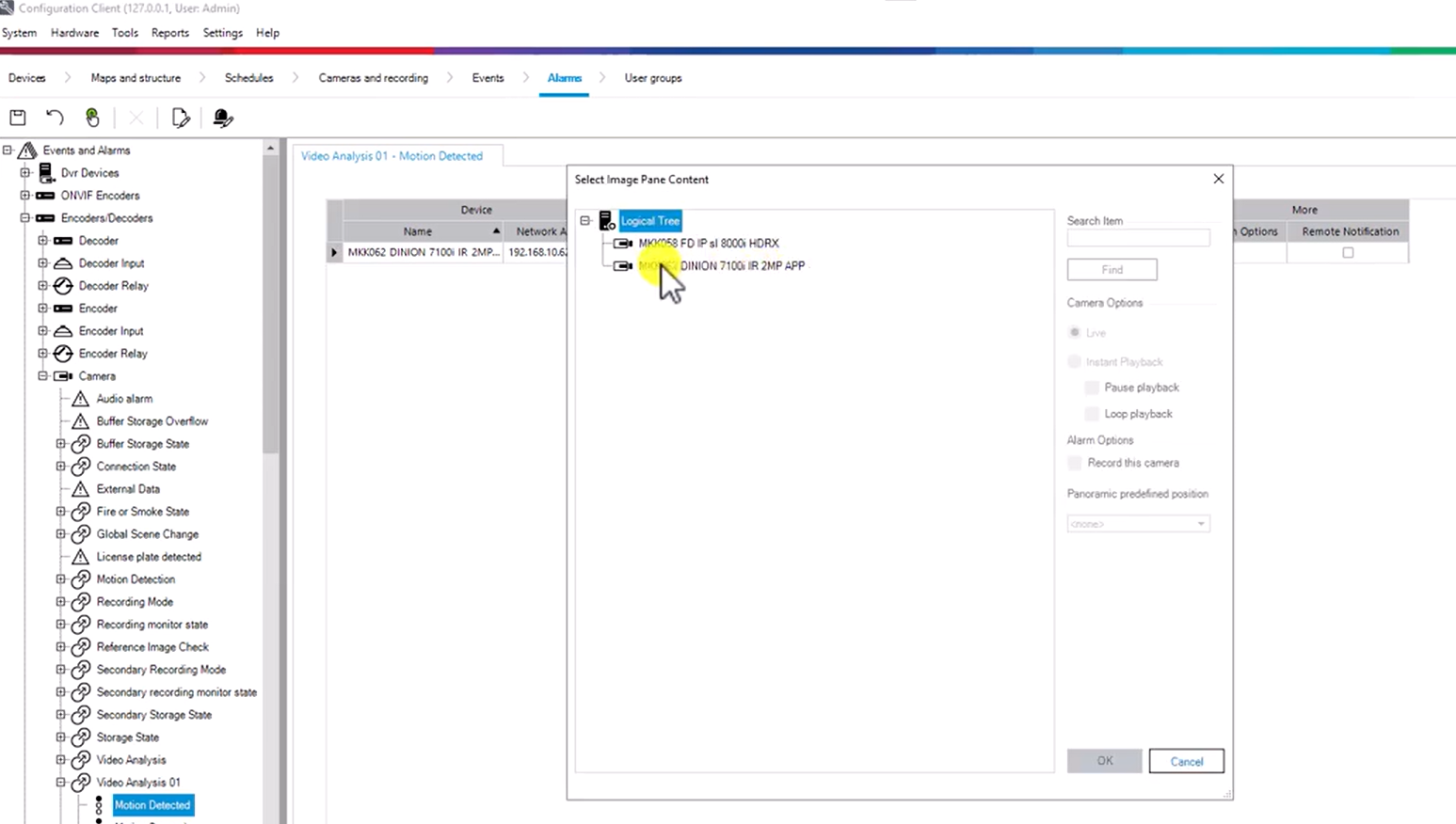Click the edit document icon in the toolbar
This screenshot has height=824, width=1456.
[x=181, y=117]
